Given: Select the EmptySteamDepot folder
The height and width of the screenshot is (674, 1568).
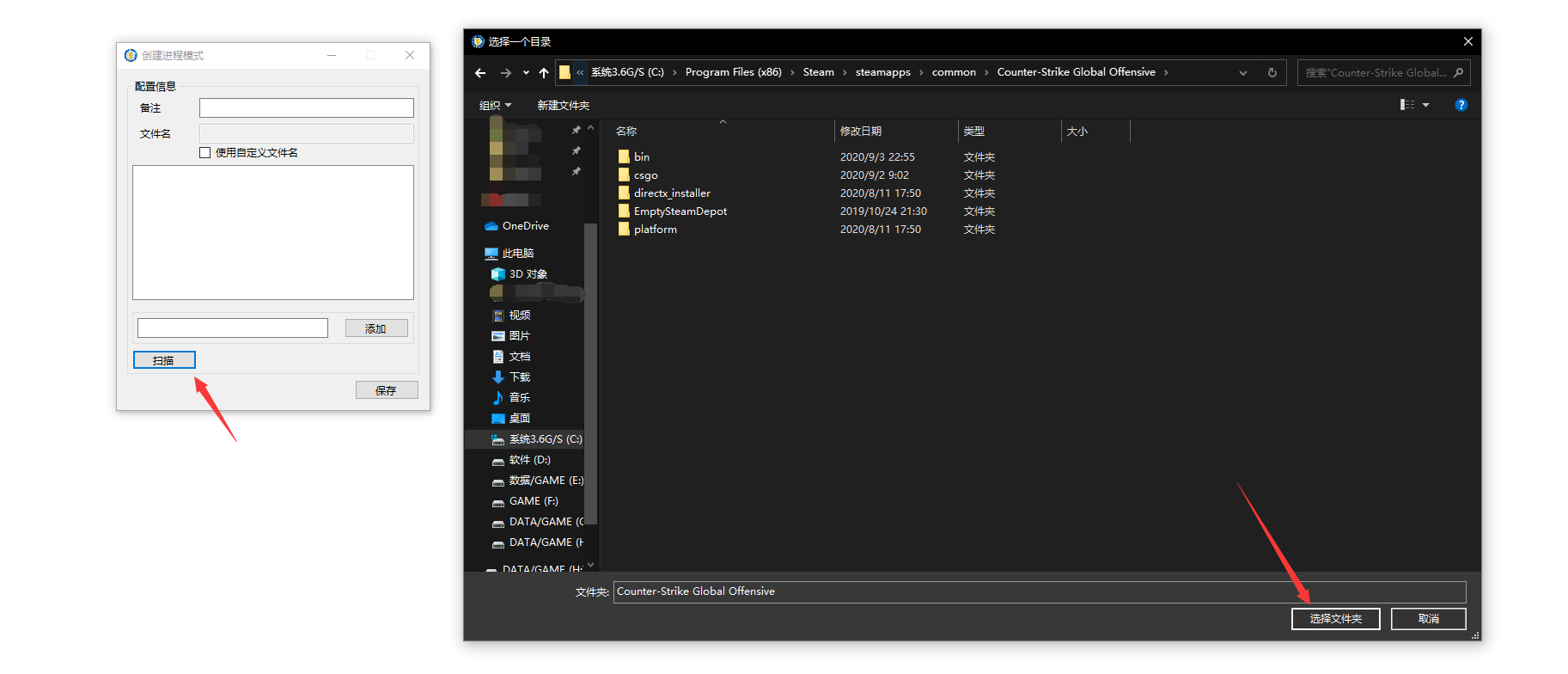Looking at the screenshot, I should pos(680,211).
